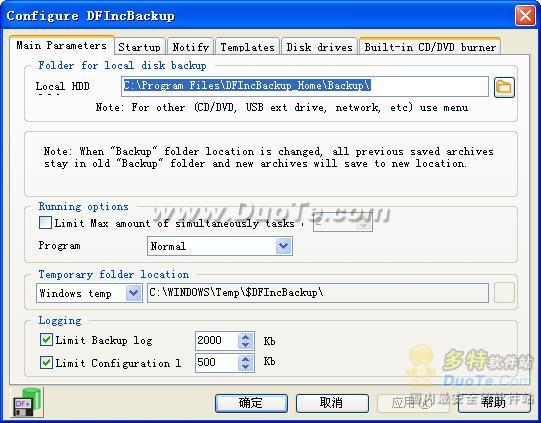The image size is (541, 423).
Task: Click the Local HDD backup path field
Action: (x=305, y=86)
